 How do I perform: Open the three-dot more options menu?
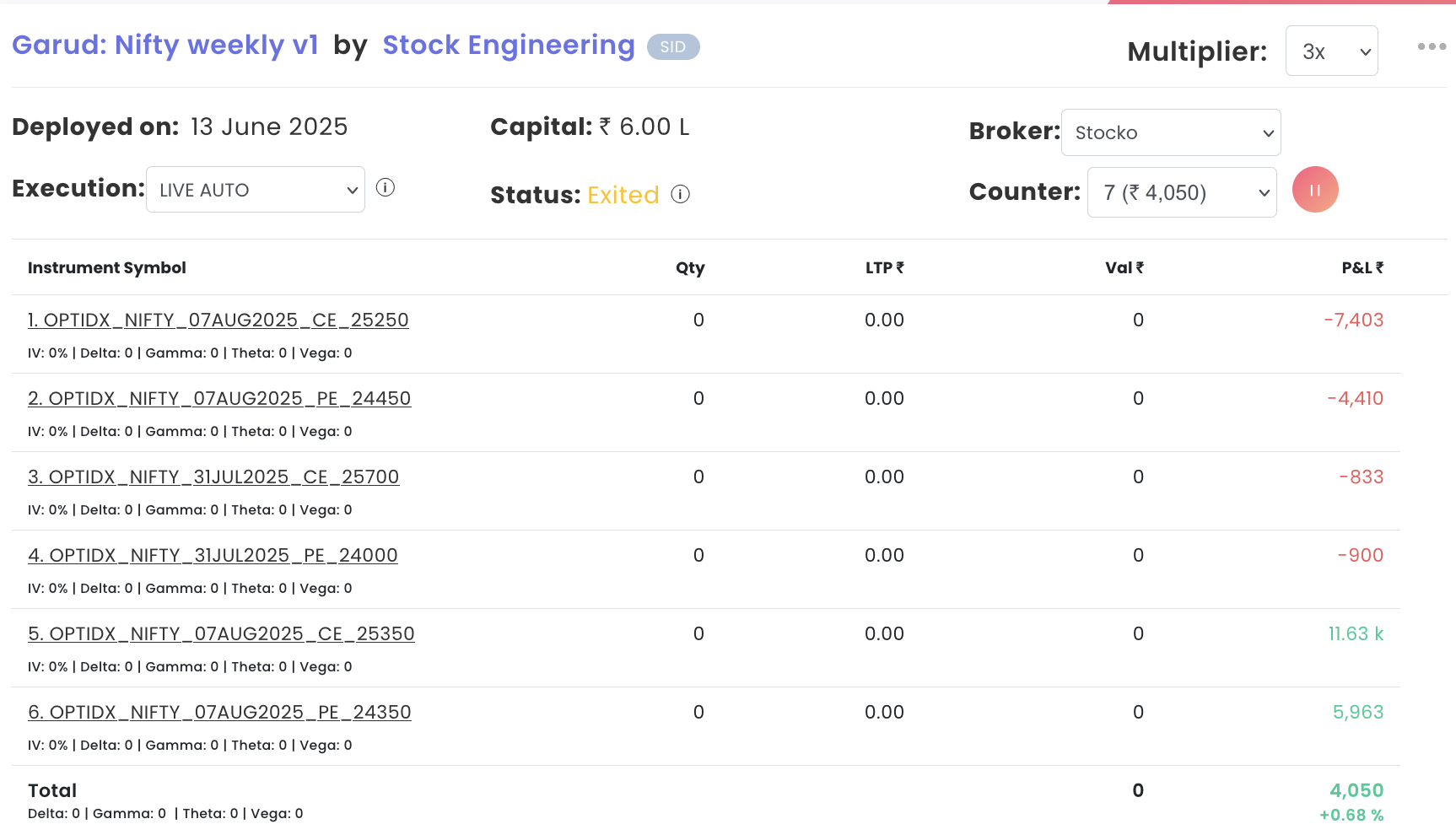[1432, 46]
